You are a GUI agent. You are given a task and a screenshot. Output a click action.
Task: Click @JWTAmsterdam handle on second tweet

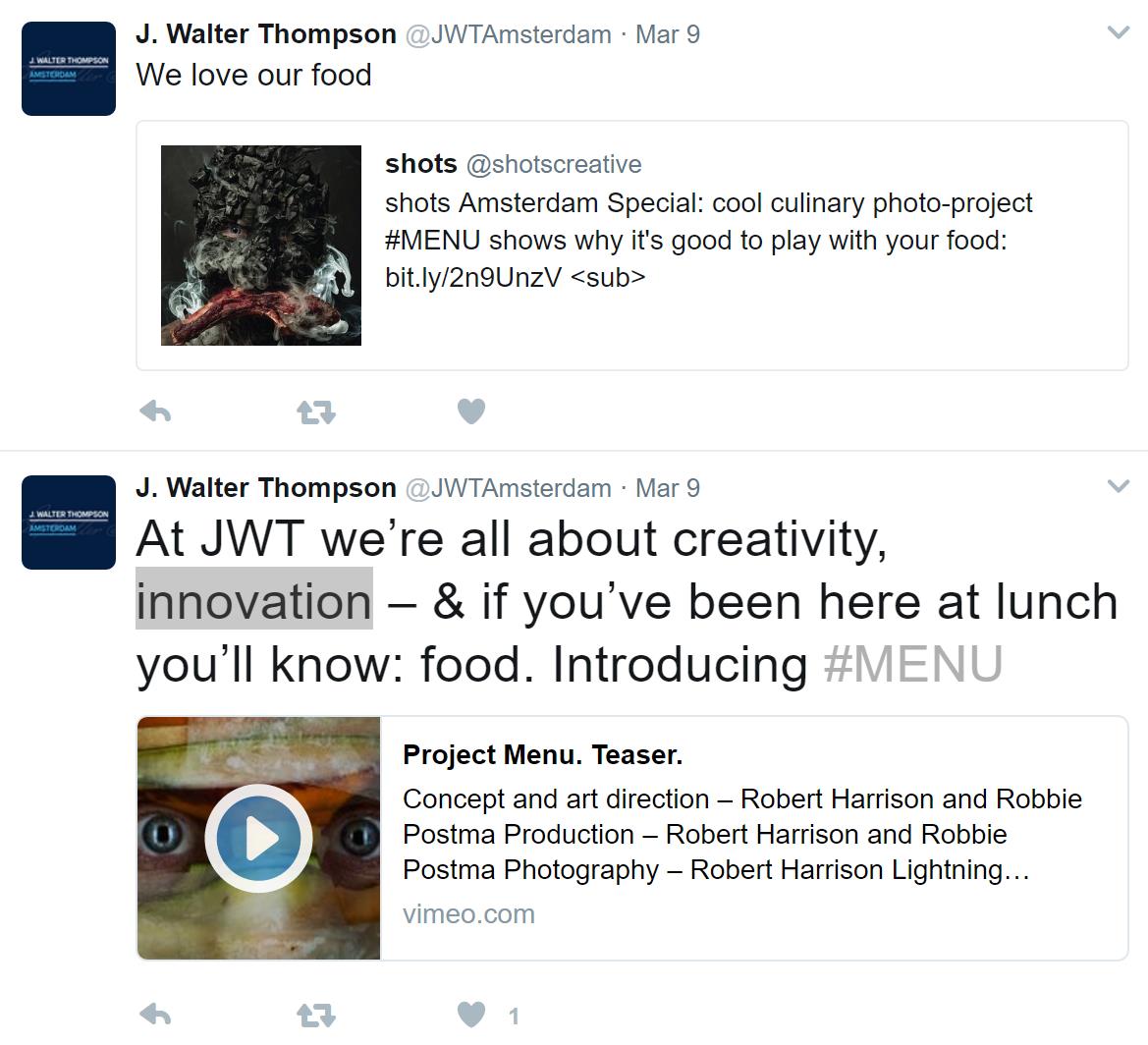coord(508,488)
